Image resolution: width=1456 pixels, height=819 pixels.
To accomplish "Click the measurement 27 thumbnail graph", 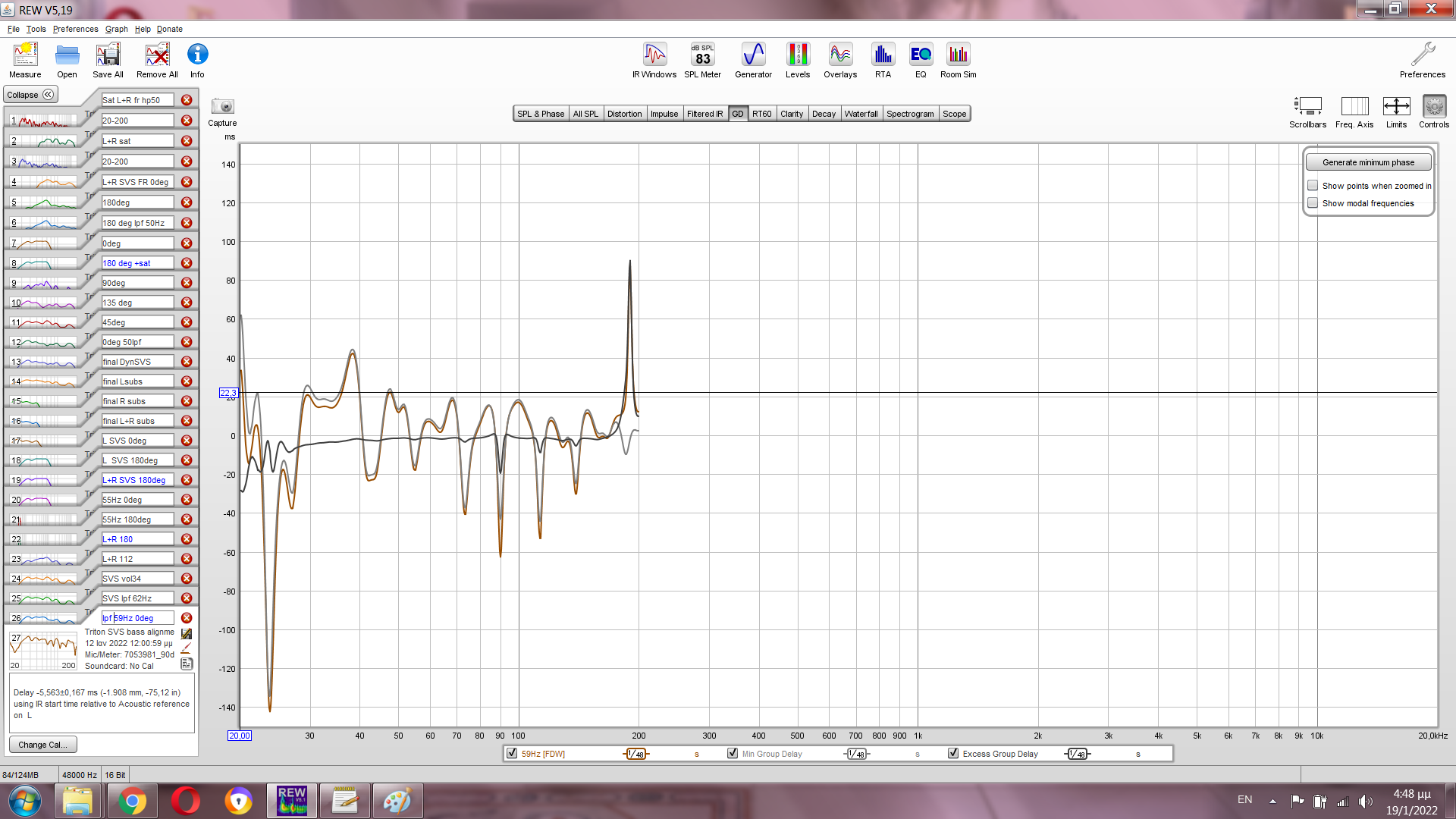I will pyautogui.click(x=43, y=651).
